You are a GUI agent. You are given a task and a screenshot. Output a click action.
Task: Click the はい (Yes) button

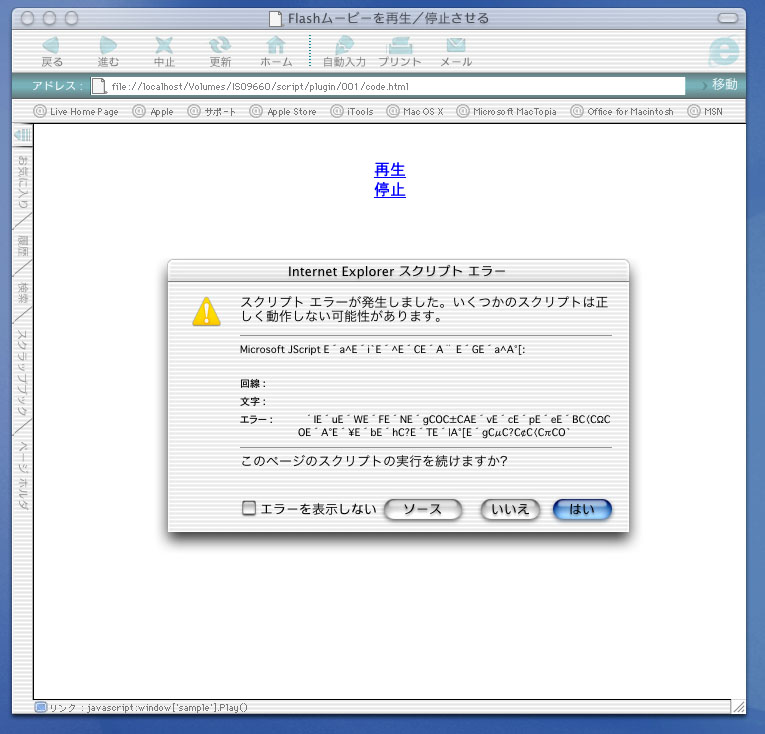(582, 510)
